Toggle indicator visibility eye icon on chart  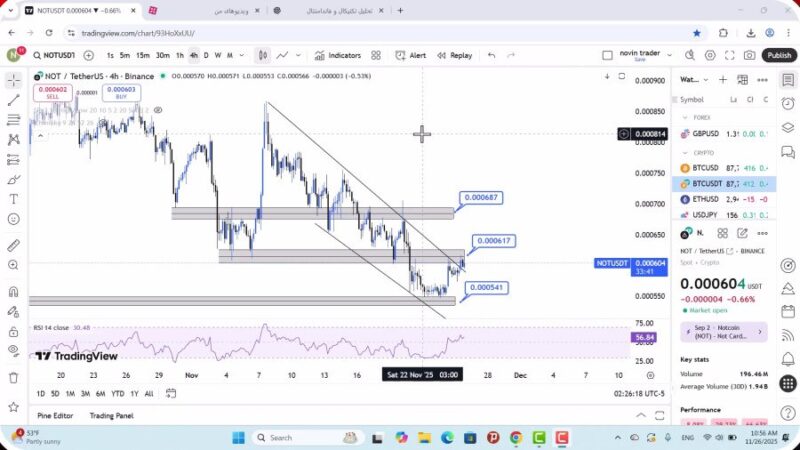13,350
